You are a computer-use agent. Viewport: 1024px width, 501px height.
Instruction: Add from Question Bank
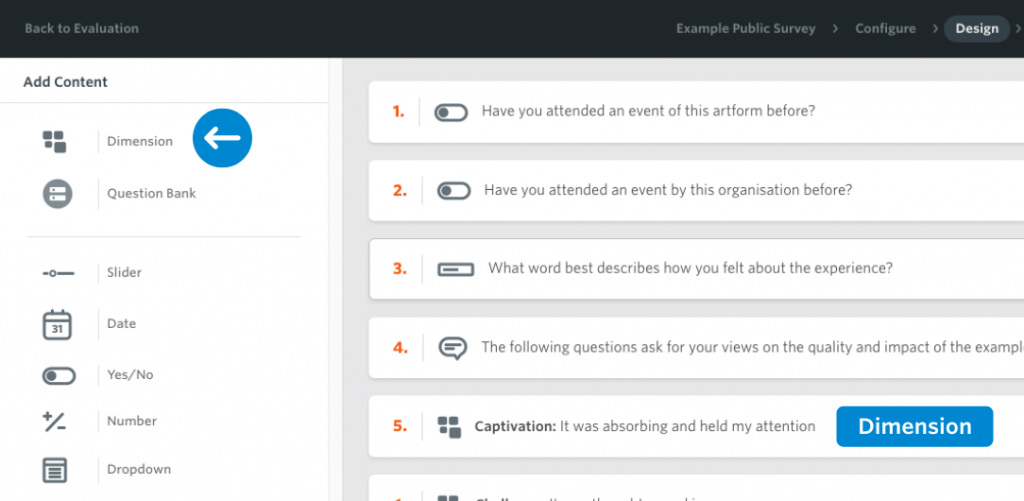coord(152,194)
